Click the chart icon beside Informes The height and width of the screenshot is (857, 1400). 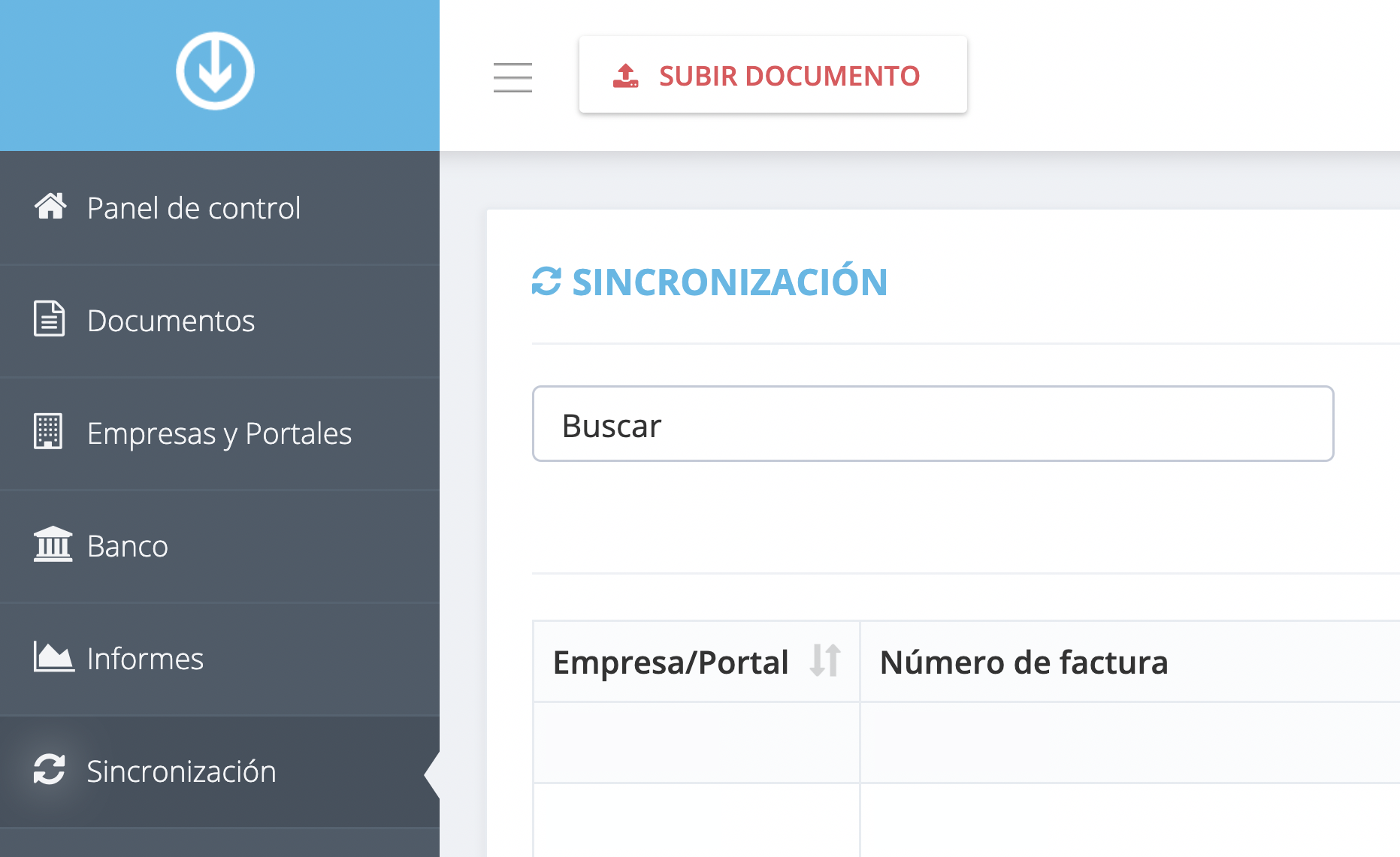pyautogui.click(x=53, y=656)
